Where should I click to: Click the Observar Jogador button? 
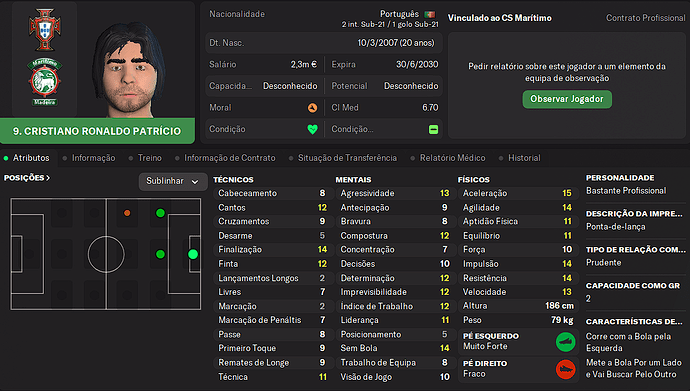[567, 99]
